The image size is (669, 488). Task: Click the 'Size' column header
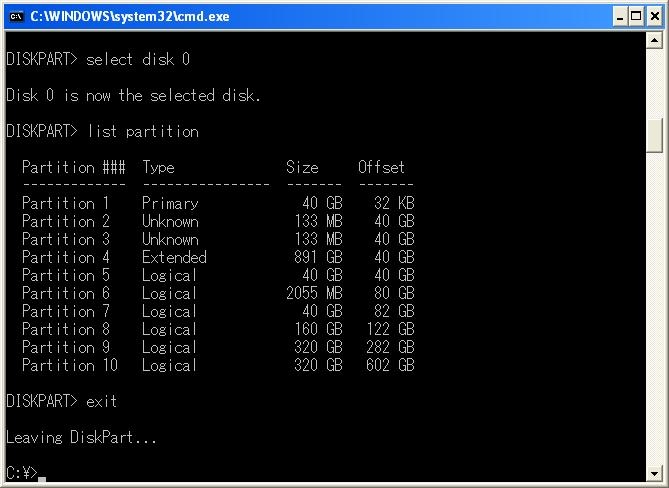pos(302,167)
